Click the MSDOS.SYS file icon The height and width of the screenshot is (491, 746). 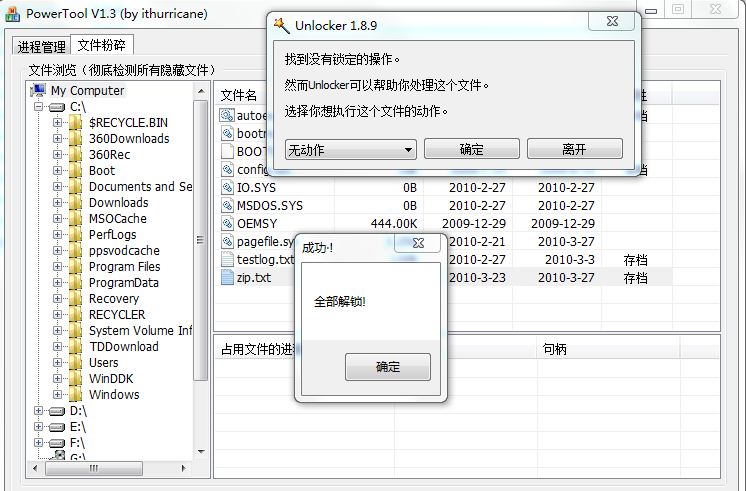click(227, 206)
